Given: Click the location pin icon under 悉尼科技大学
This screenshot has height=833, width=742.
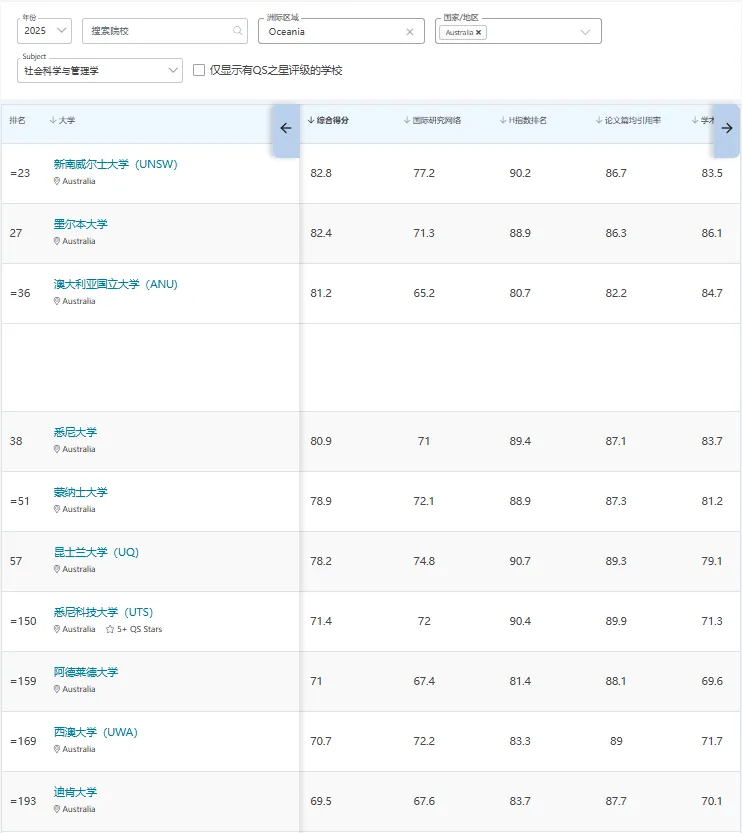Looking at the screenshot, I should coord(57,630).
